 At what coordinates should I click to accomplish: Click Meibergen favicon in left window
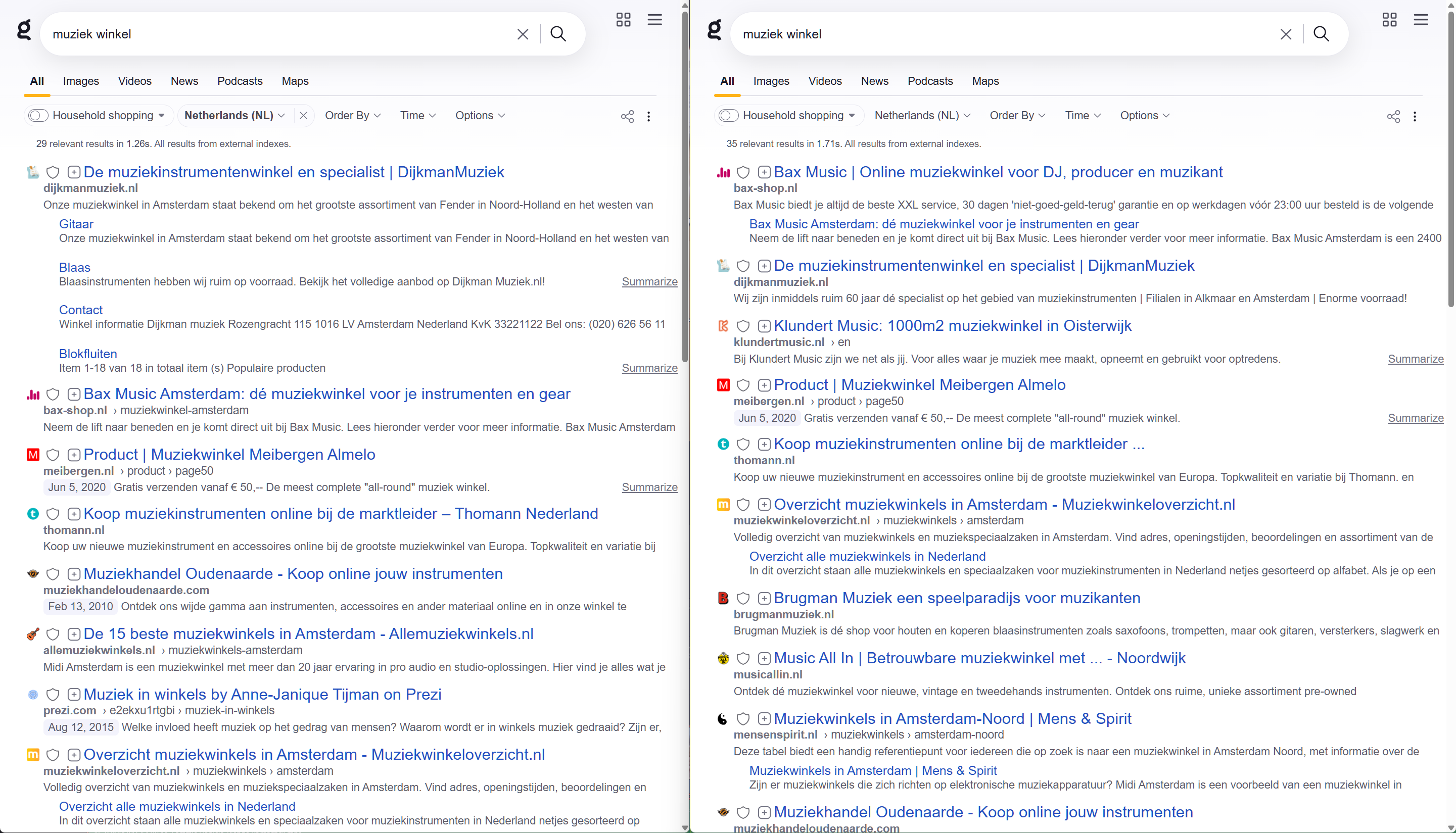point(33,455)
